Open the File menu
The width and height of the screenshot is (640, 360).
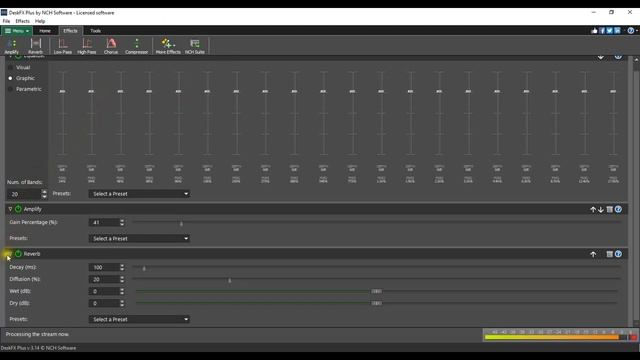click(7, 21)
